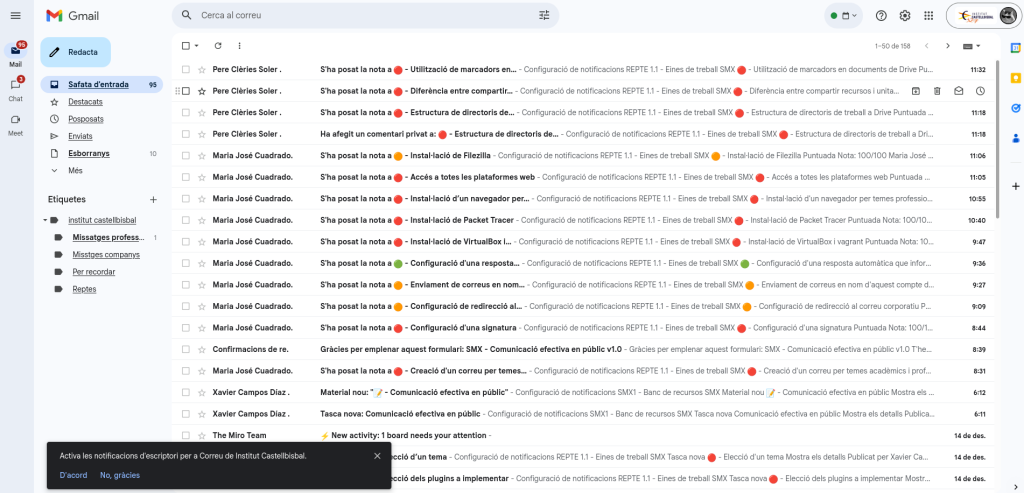Select the Utilització de marcadors email checkbox
The height and width of the screenshot is (493, 1024).
tap(185, 69)
